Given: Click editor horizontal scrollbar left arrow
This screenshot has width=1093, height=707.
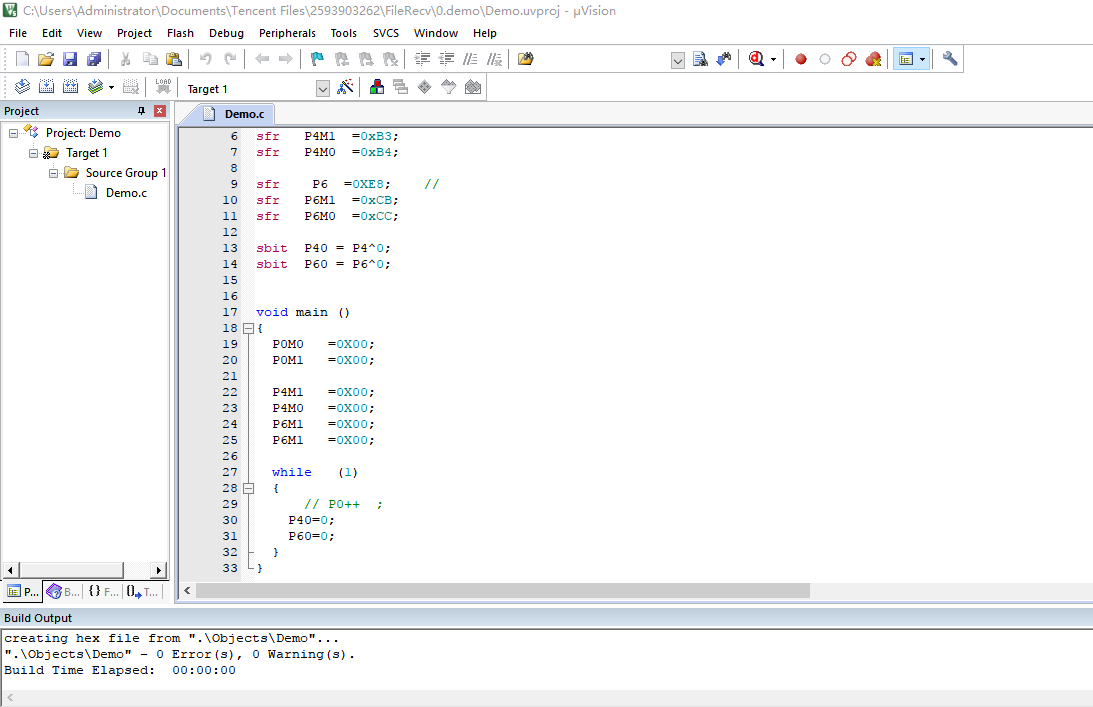Looking at the screenshot, I should tap(187, 591).
